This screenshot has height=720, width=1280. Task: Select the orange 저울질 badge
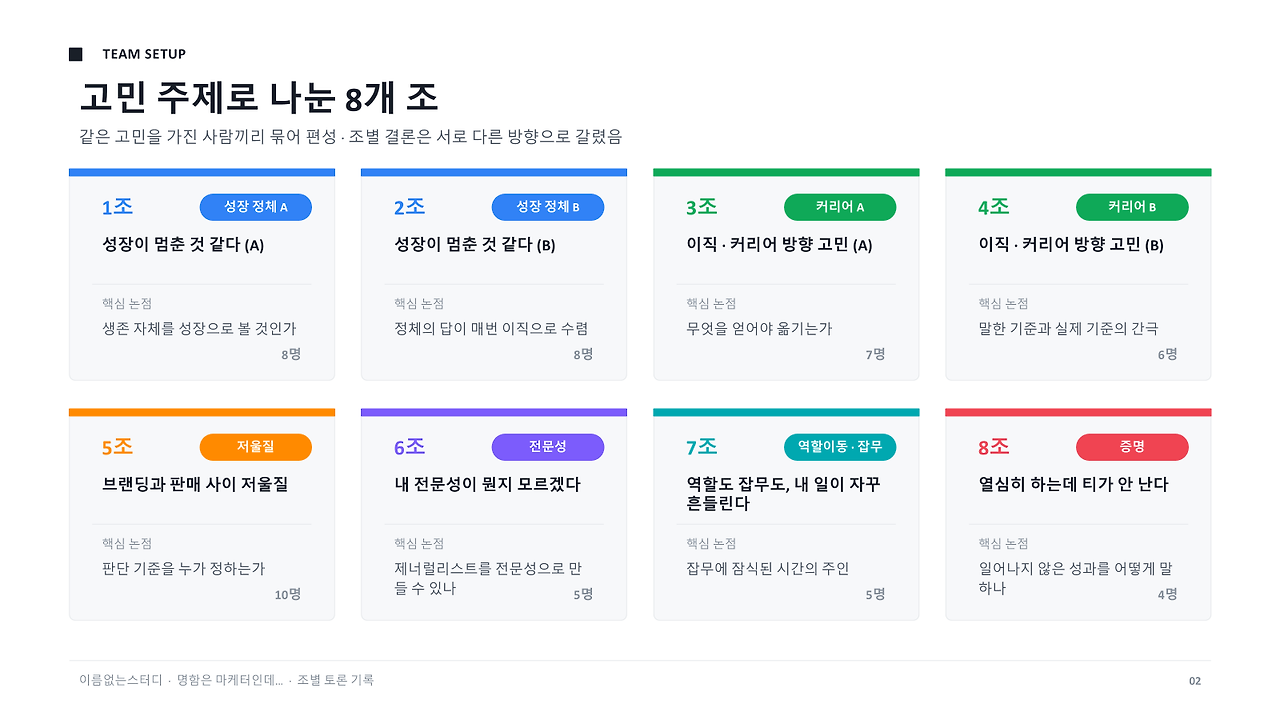[256, 447]
